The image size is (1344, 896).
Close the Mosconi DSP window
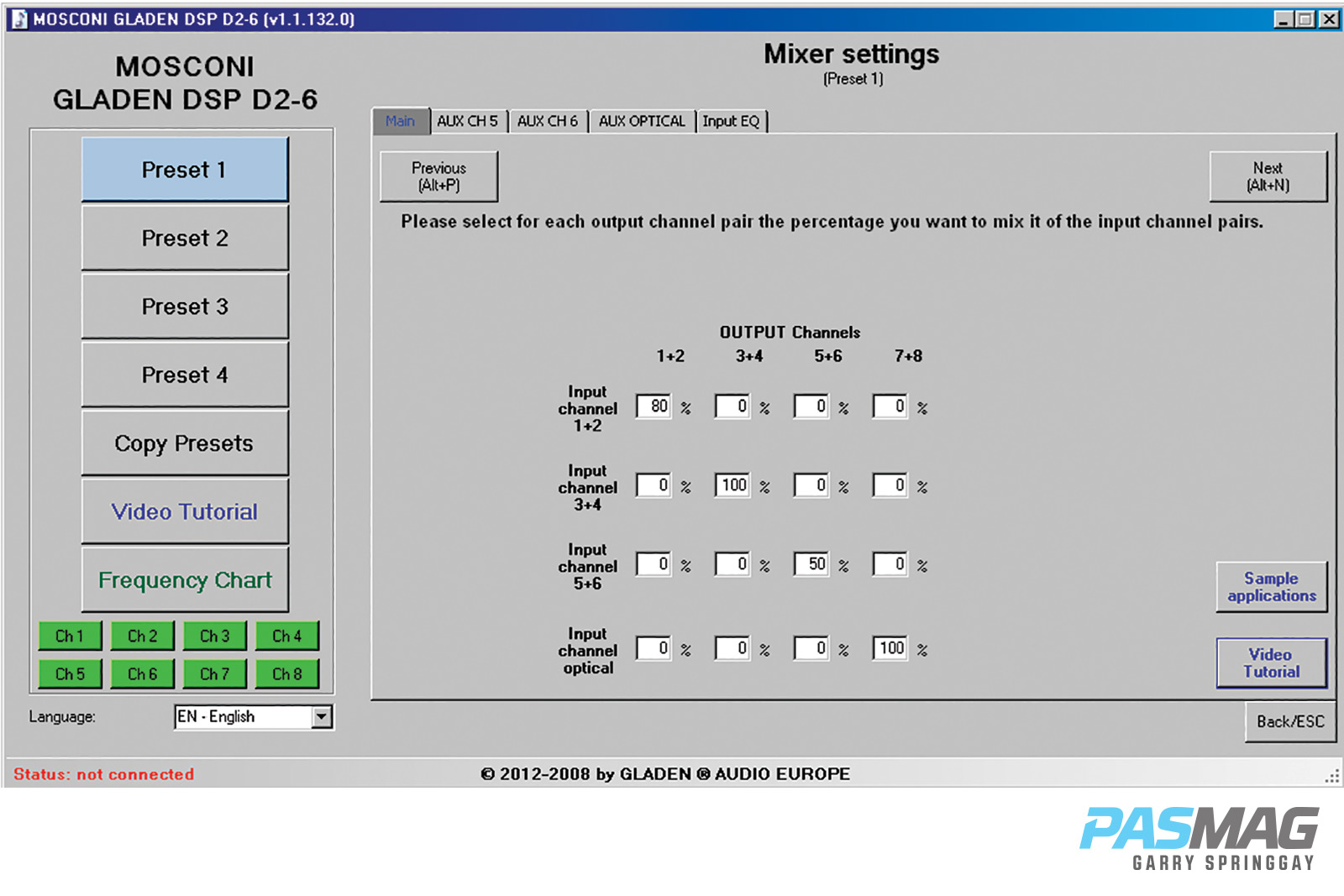point(1328,18)
